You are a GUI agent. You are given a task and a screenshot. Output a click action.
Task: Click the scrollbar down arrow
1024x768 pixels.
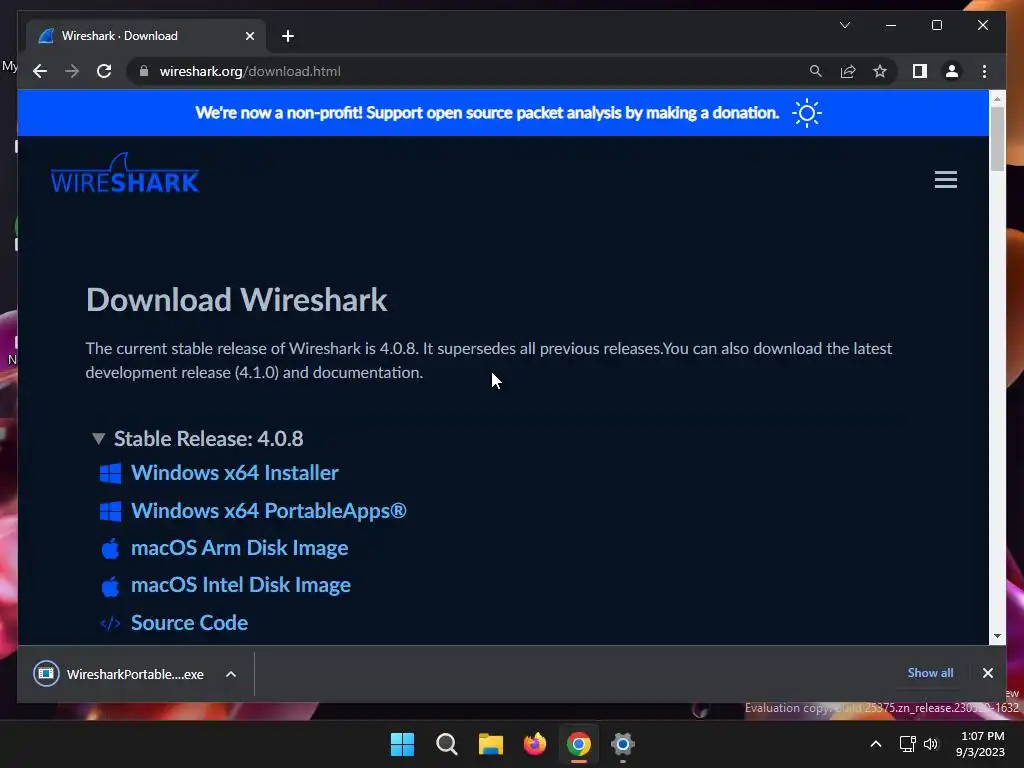coord(997,636)
